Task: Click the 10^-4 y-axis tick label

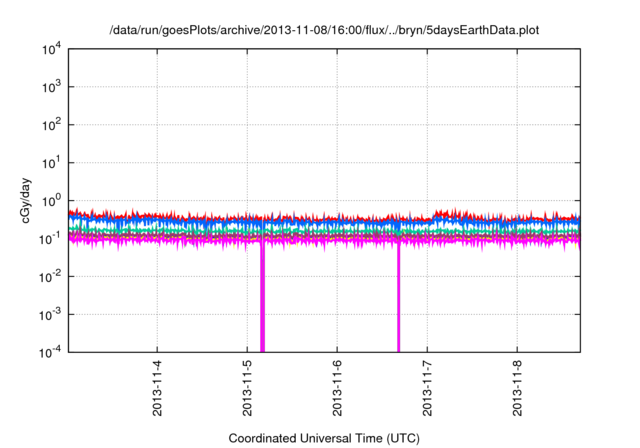Action: tap(50, 352)
